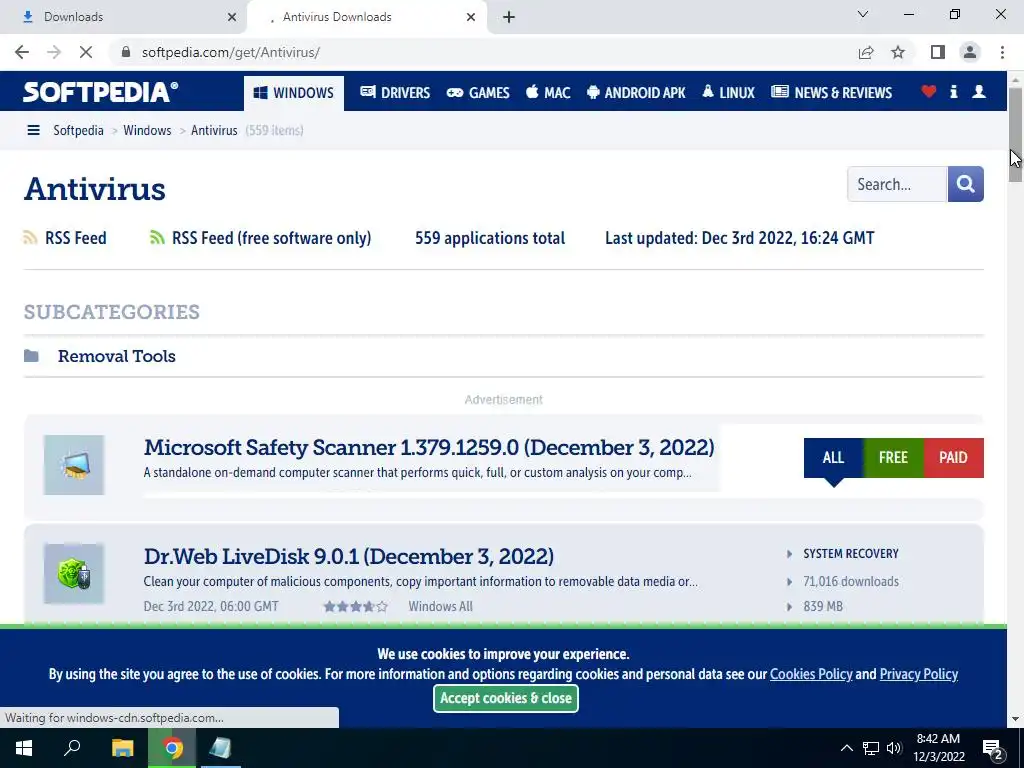The width and height of the screenshot is (1024, 768).
Task: Accept cookies & close the banner
Action: point(506,698)
